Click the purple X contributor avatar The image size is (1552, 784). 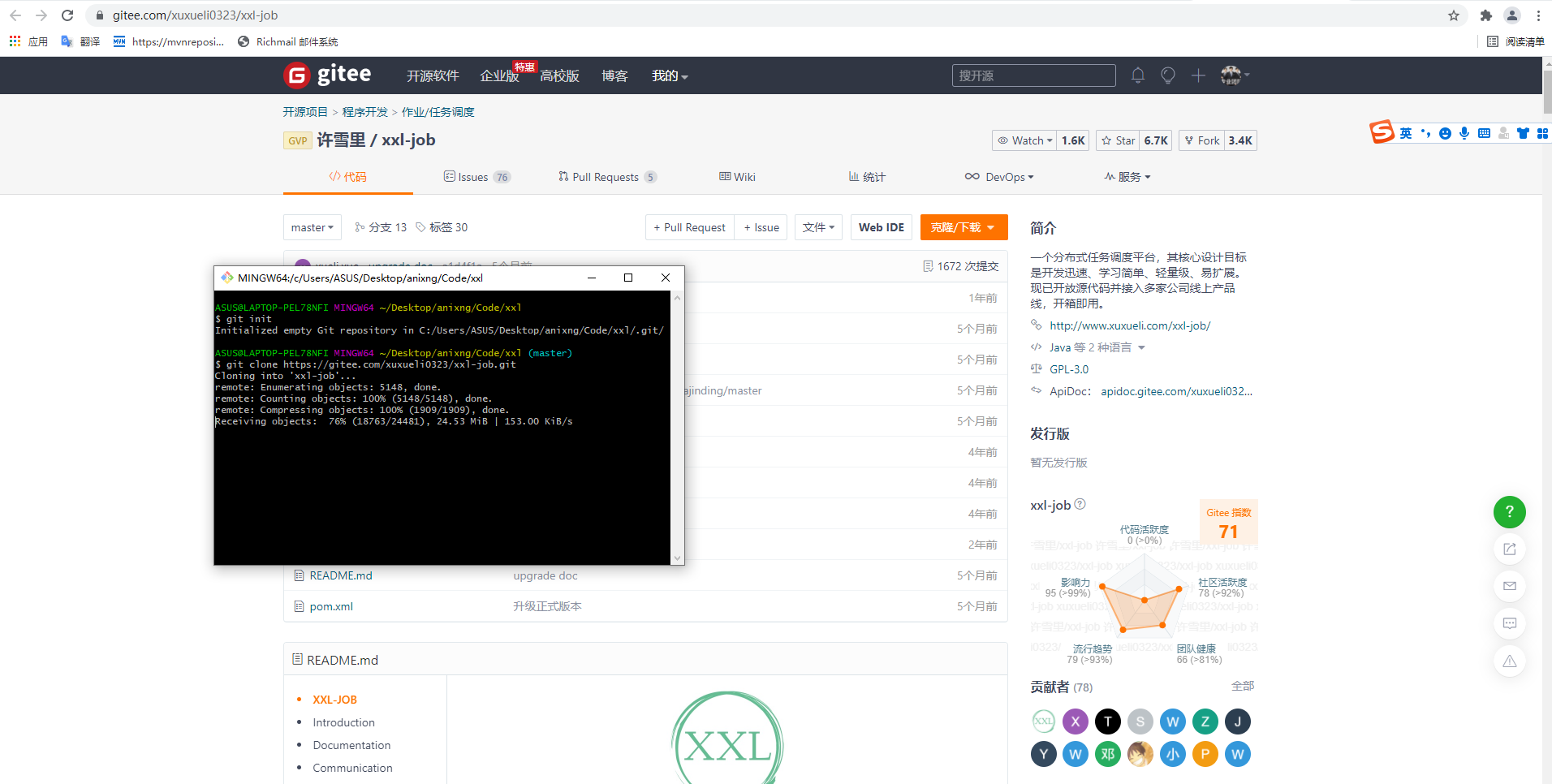pyautogui.click(x=1076, y=721)
